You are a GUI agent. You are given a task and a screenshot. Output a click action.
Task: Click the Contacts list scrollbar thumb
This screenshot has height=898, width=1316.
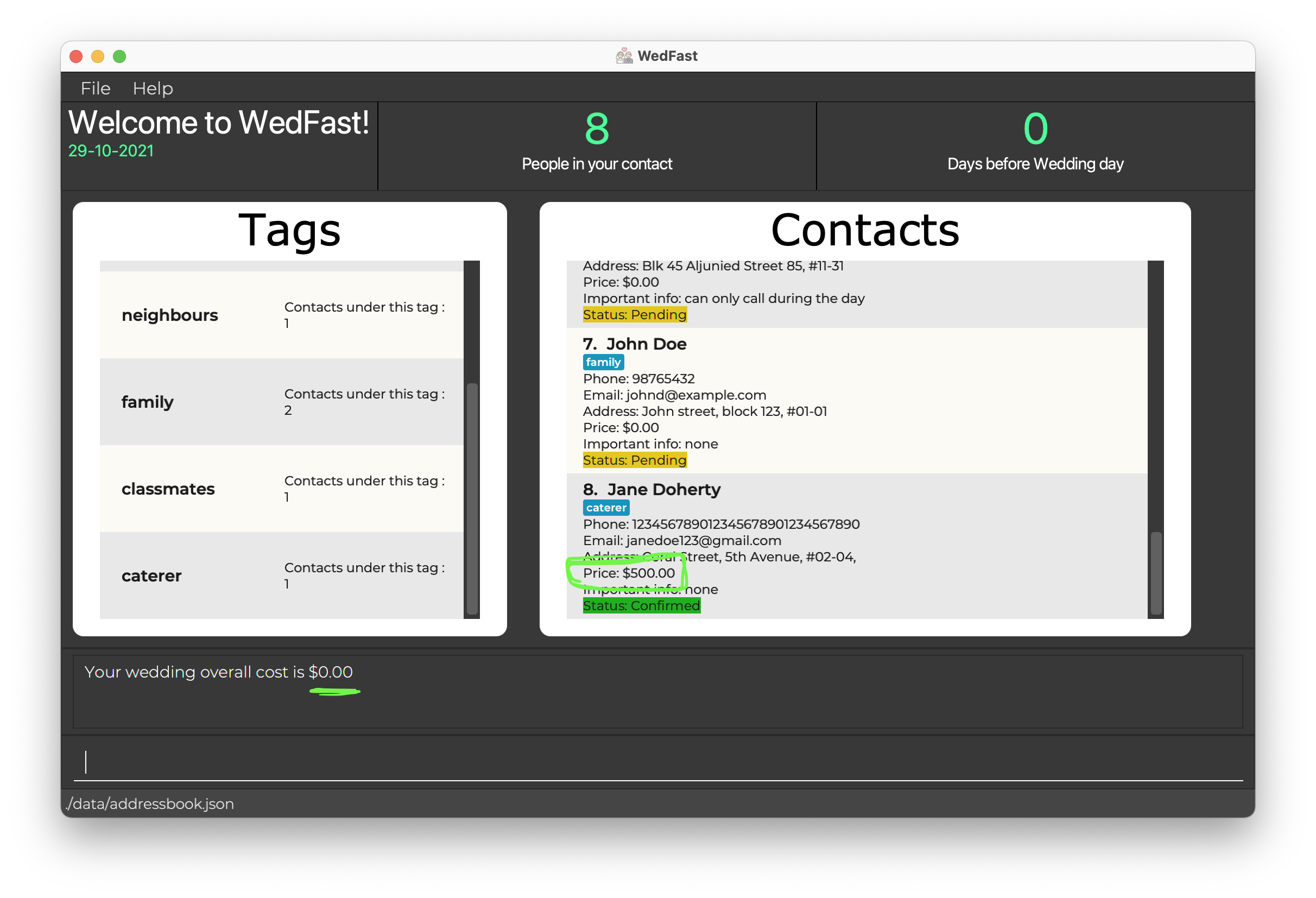pyautogui.click(x=1156, y=572)
